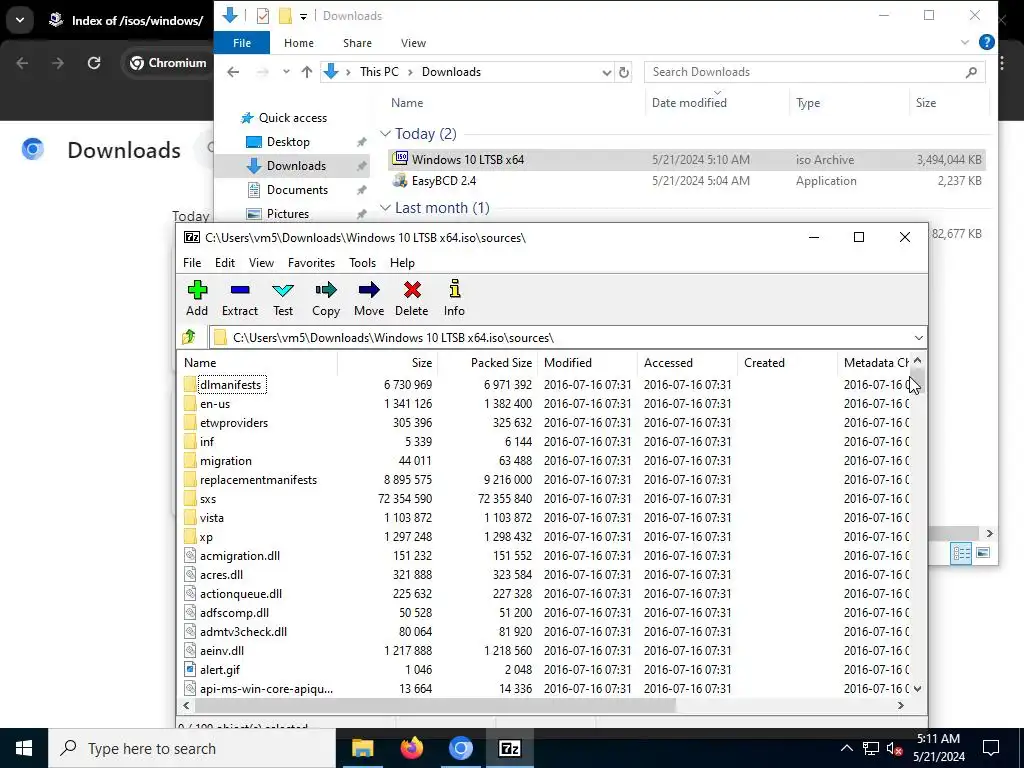Open the Windows Start menu
The height and width of the screenshot is (768, 1024).
pos(24,748)
